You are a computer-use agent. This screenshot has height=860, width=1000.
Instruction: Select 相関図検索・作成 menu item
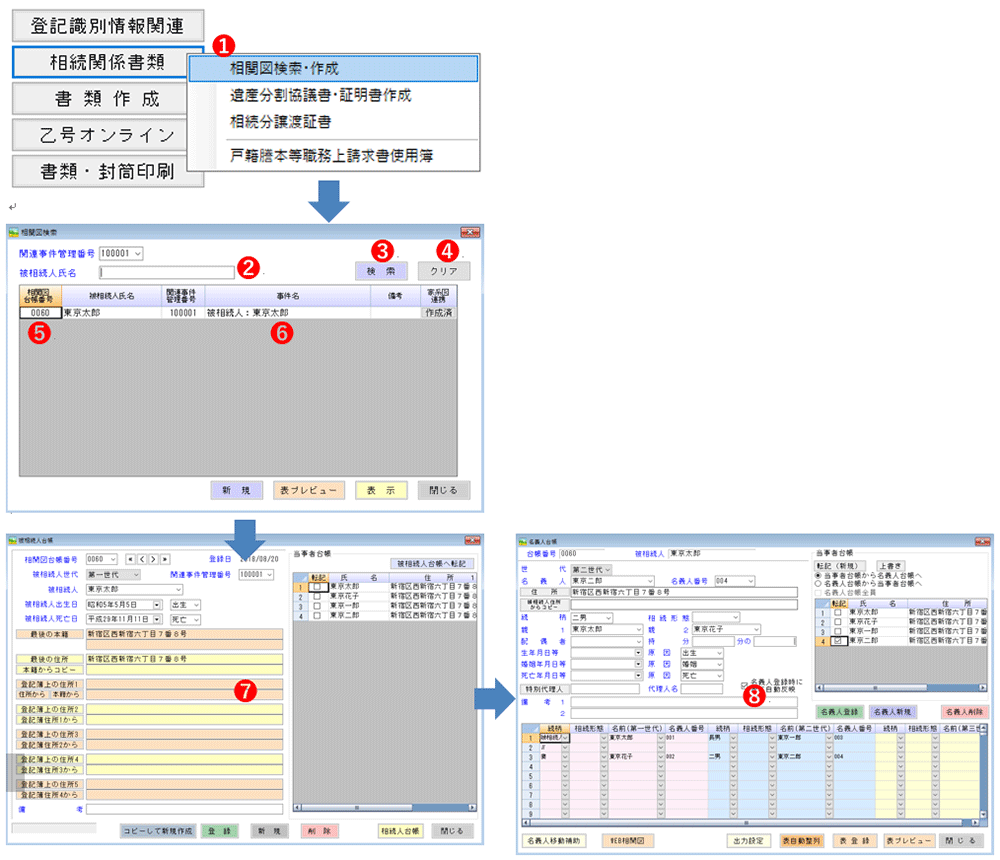tap(333, 69)
